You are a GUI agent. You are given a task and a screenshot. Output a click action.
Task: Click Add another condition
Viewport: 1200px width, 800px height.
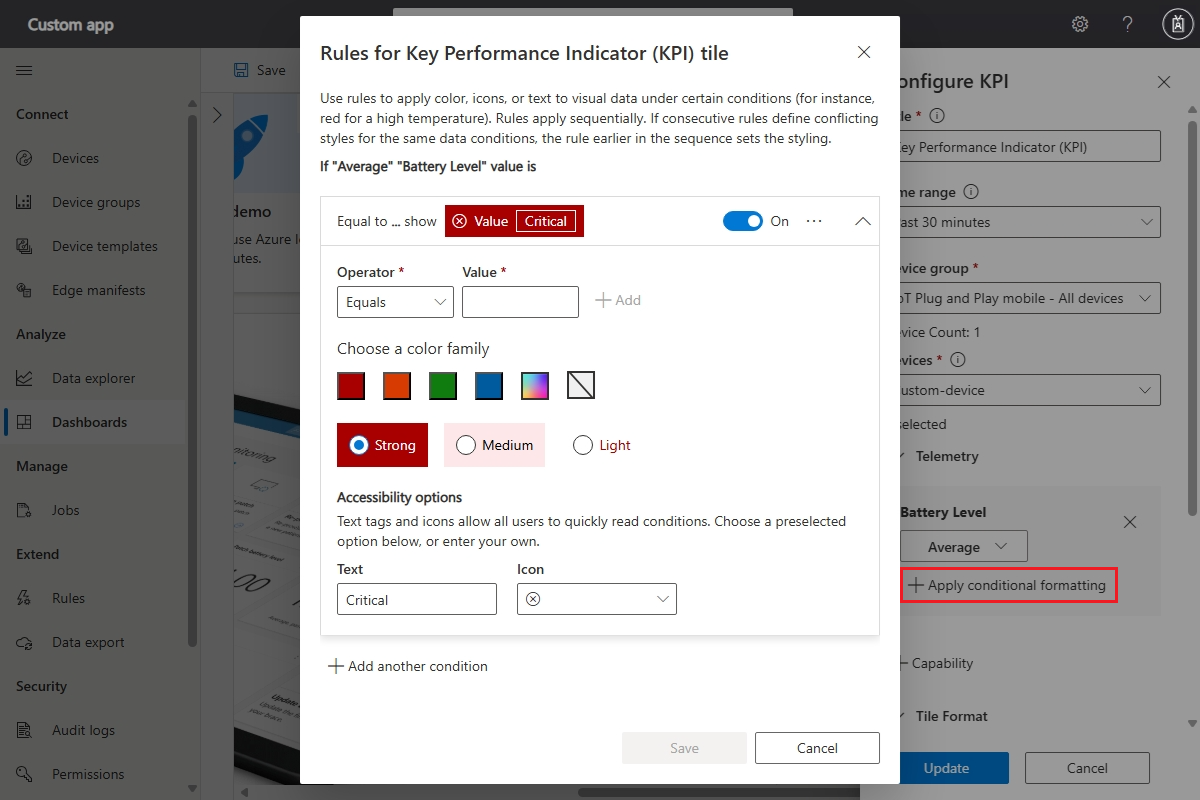(x=408, y=666)
